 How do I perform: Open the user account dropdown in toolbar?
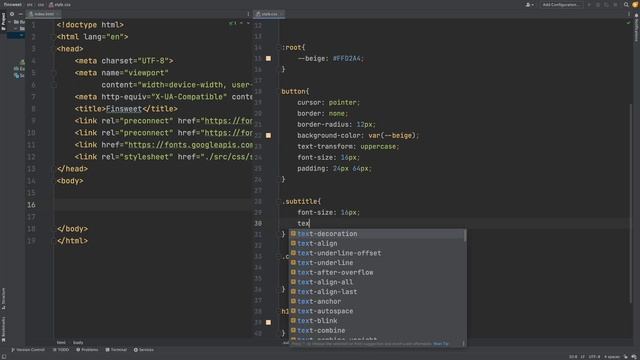pyautogui.click(x=529, y=5)
